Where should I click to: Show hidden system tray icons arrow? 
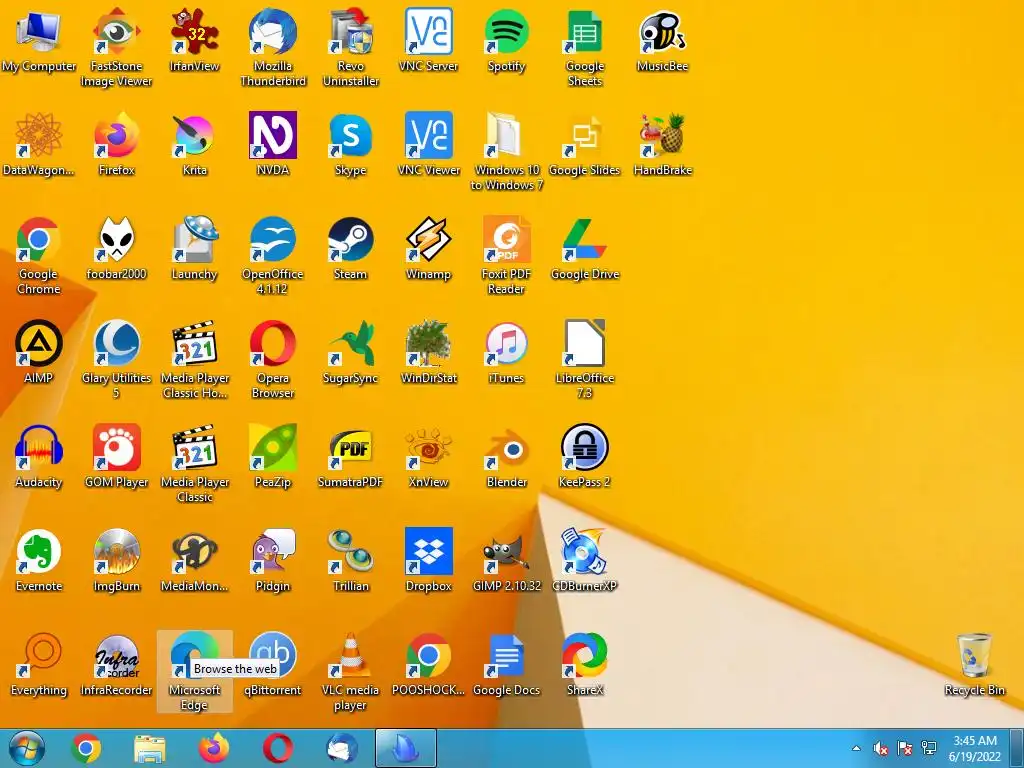856,748
